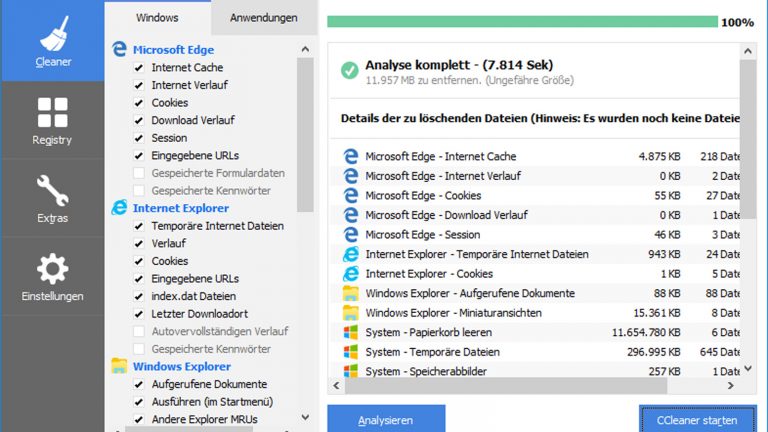Screen dimensions: 768x432
Task: Click Windows icon beside Papierkorb leeren result
Action: tap(351, 333)
